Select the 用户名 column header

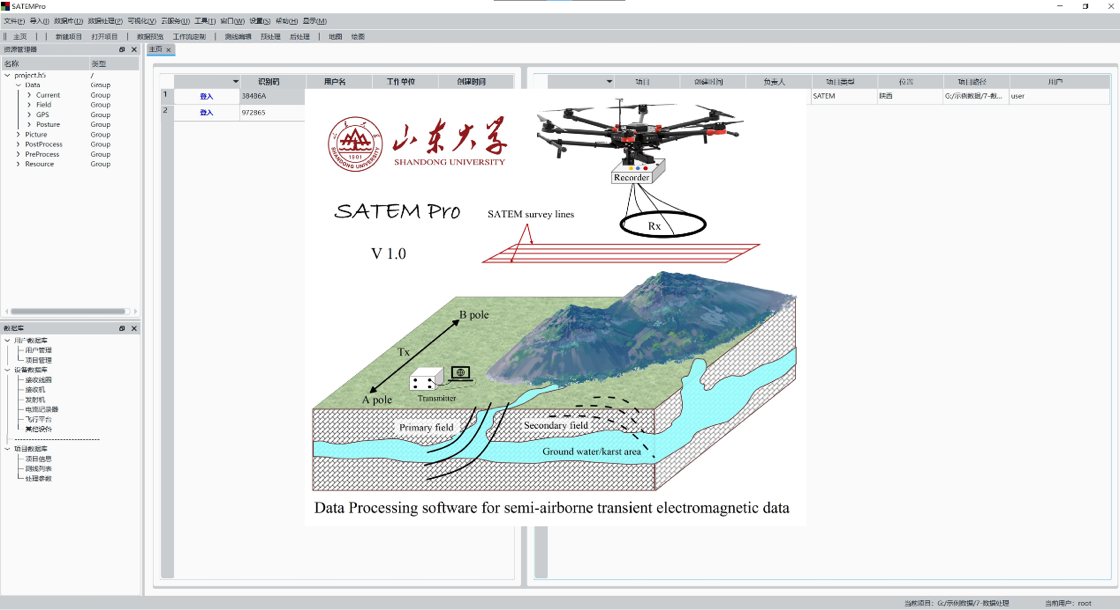(x=338, y=82)
